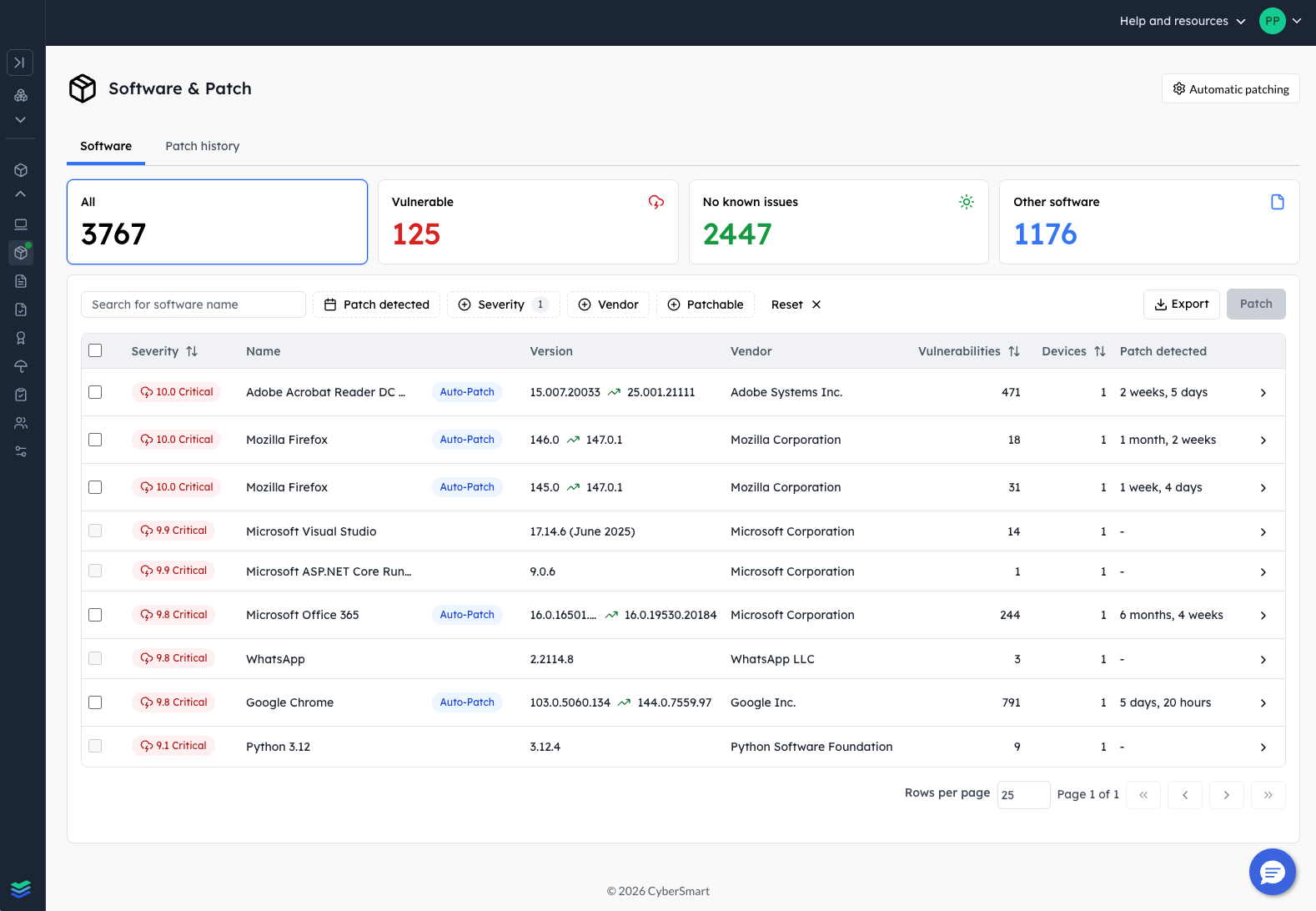Open the users icon in sidebar
The image size is (1316, 911).
tap(21, 423)
